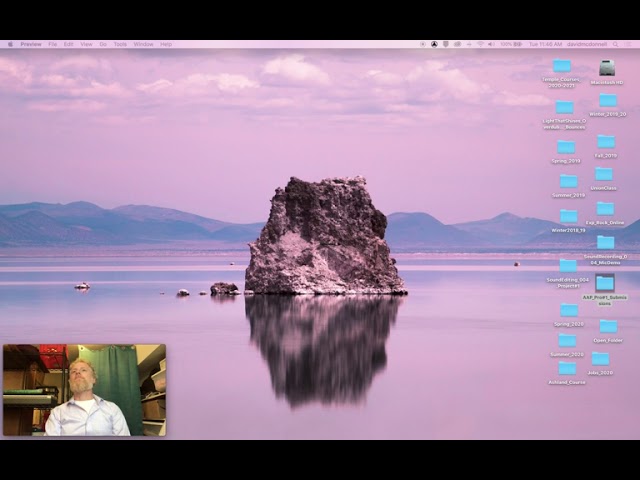Select the Jobs_2020 folder
This screenshot has width=640, height=480.
pos(600,359)
